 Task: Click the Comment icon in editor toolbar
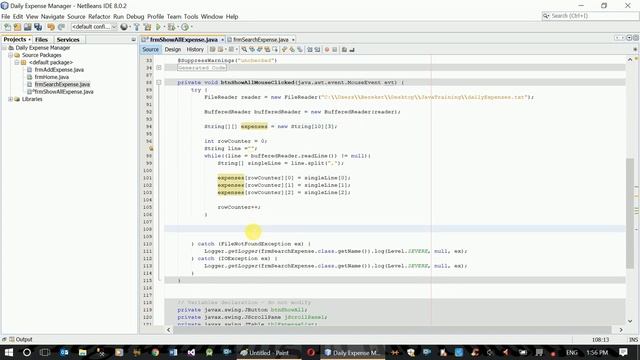pyautogui.click(x=344, y=49)
